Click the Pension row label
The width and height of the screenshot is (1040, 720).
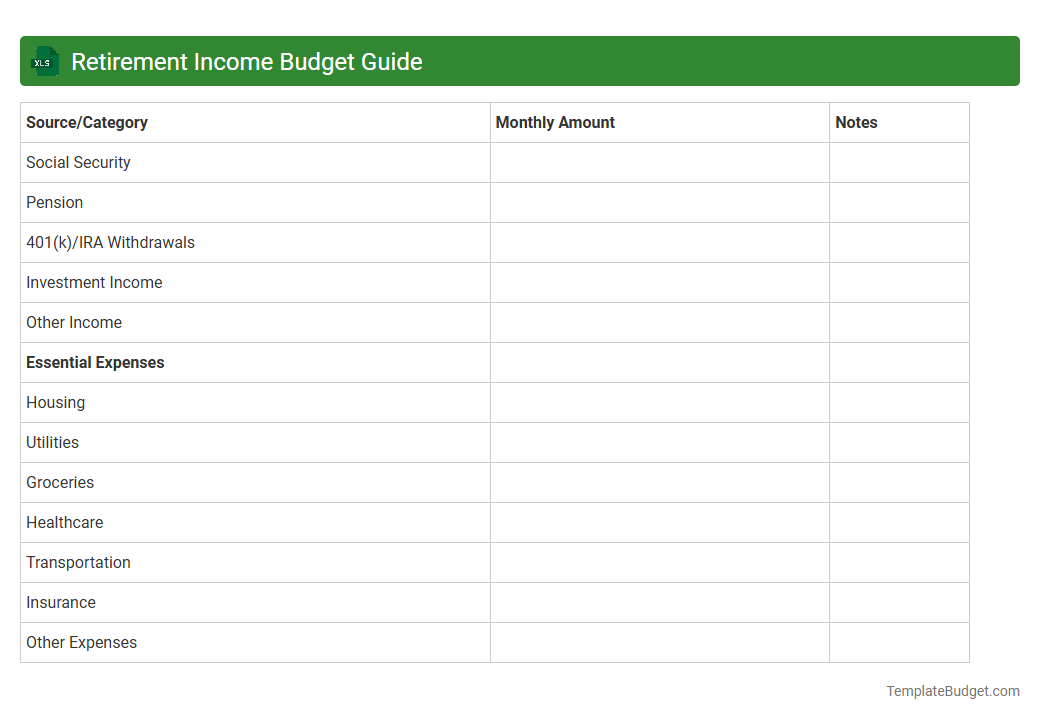[x=54, y=202]
